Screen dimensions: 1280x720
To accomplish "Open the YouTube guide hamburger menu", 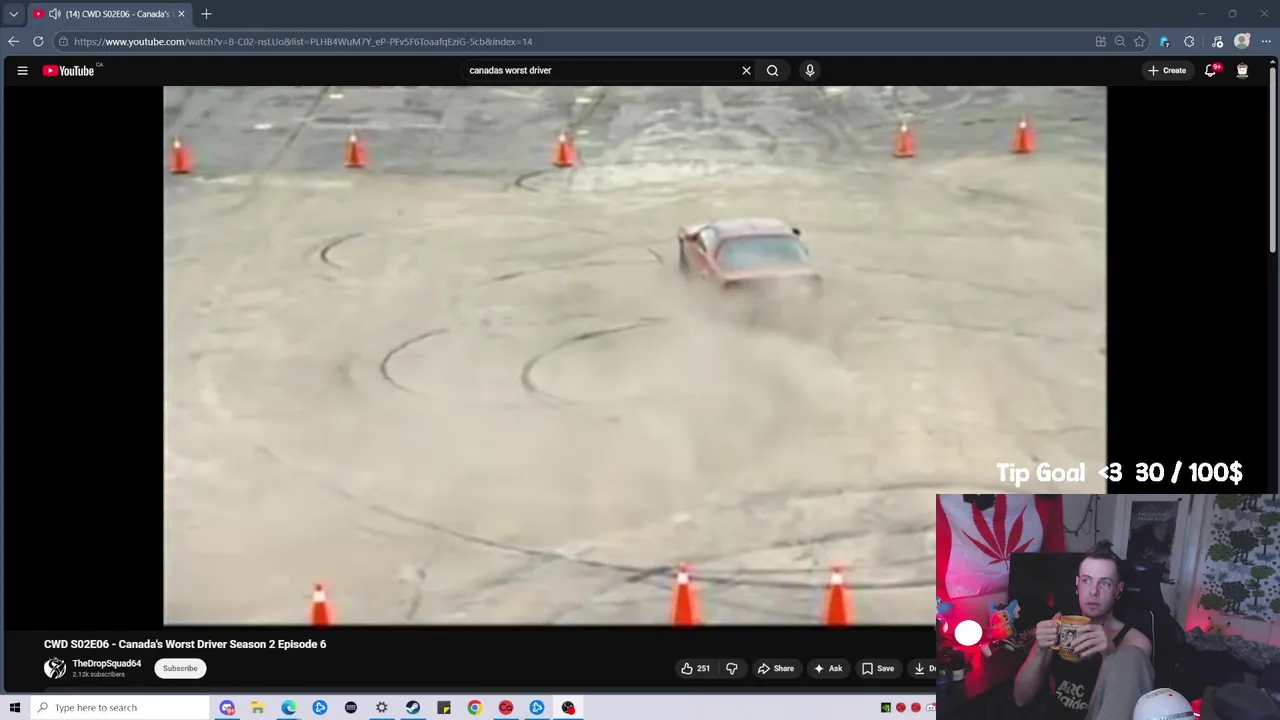I will (22, 70).
